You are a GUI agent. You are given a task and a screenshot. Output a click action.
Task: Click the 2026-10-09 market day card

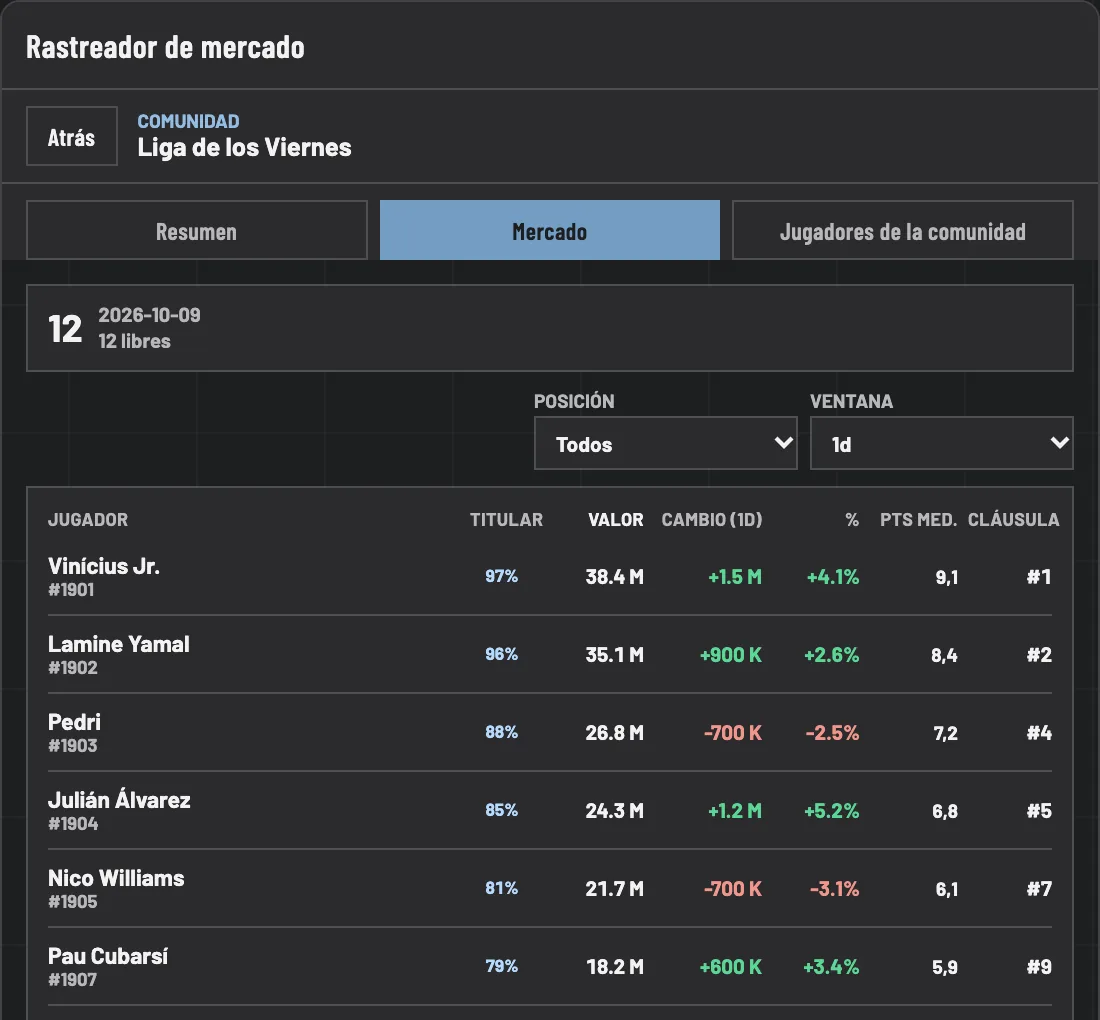(x=549, y=328)
